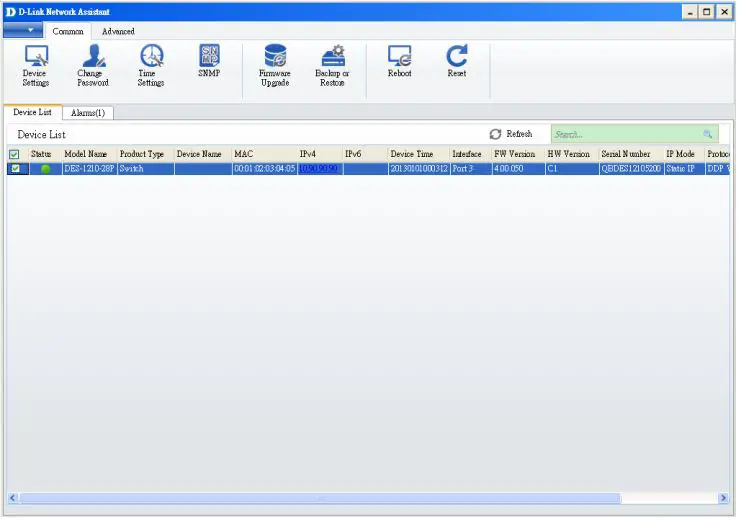This screenshot has width=739, height=520.
Task: Click the device time cell starting 2013
Action: tap(419, 169)
